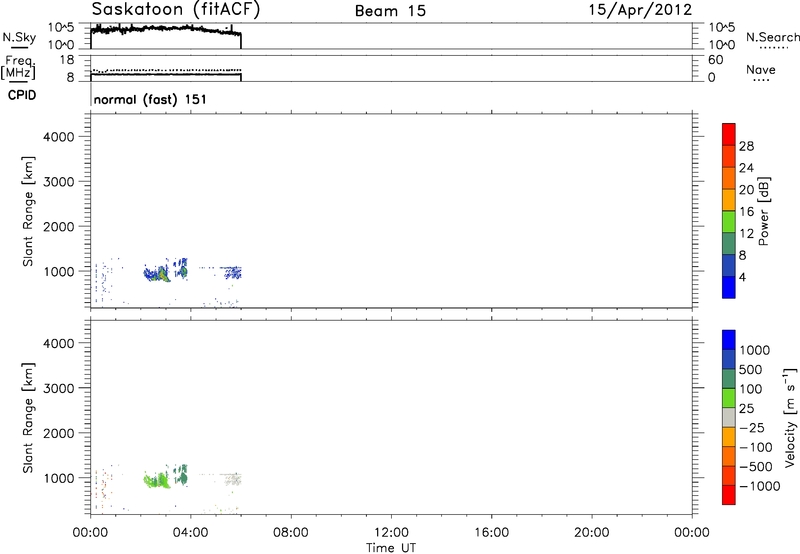Click the '20' tick on Power colorbar

[x=746, y=190]
